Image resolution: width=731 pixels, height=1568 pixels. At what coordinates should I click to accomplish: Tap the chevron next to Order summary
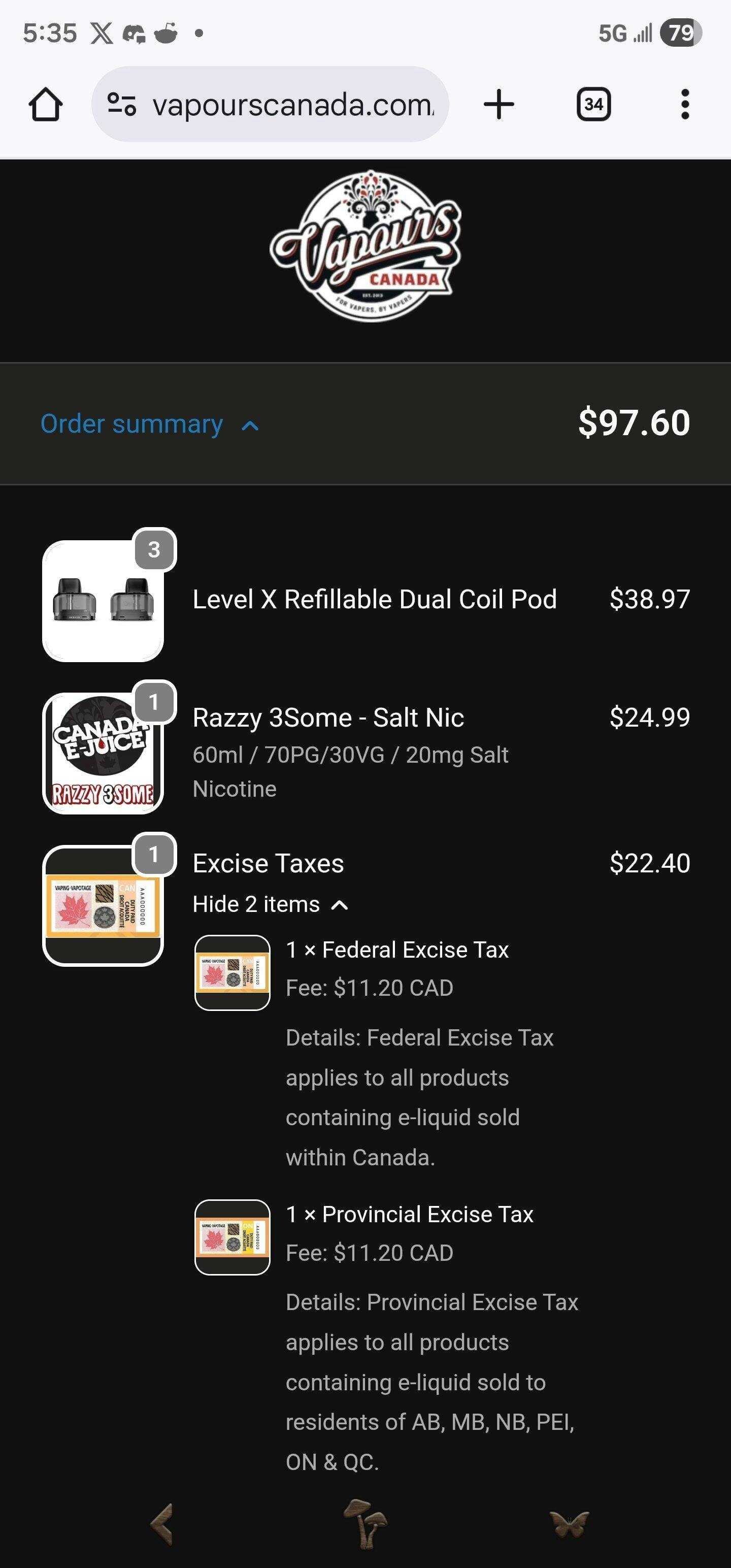point(250,426)
